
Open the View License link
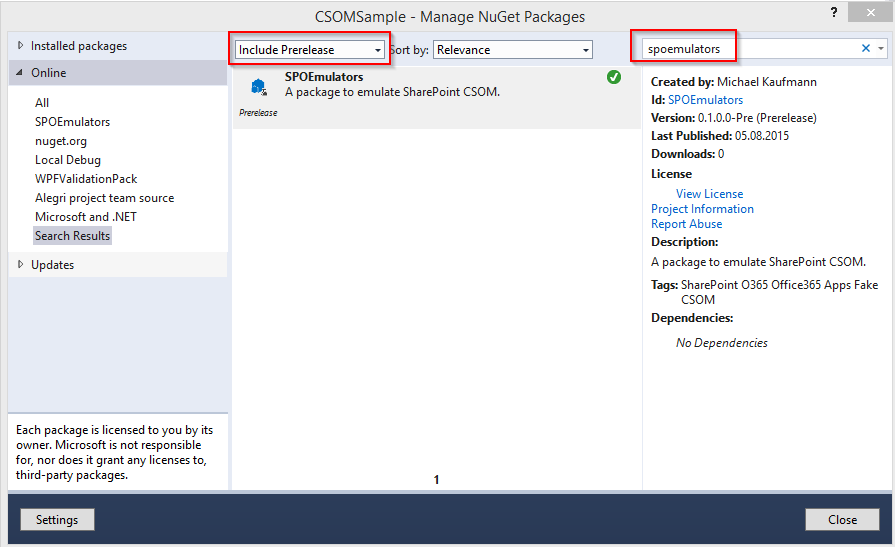click(x=709, y=194)
